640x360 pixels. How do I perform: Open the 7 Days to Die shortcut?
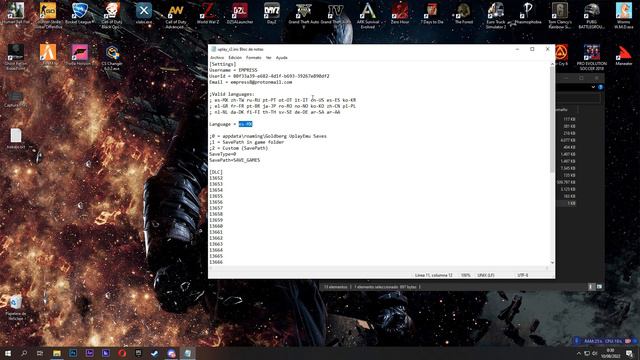[431, 13]
